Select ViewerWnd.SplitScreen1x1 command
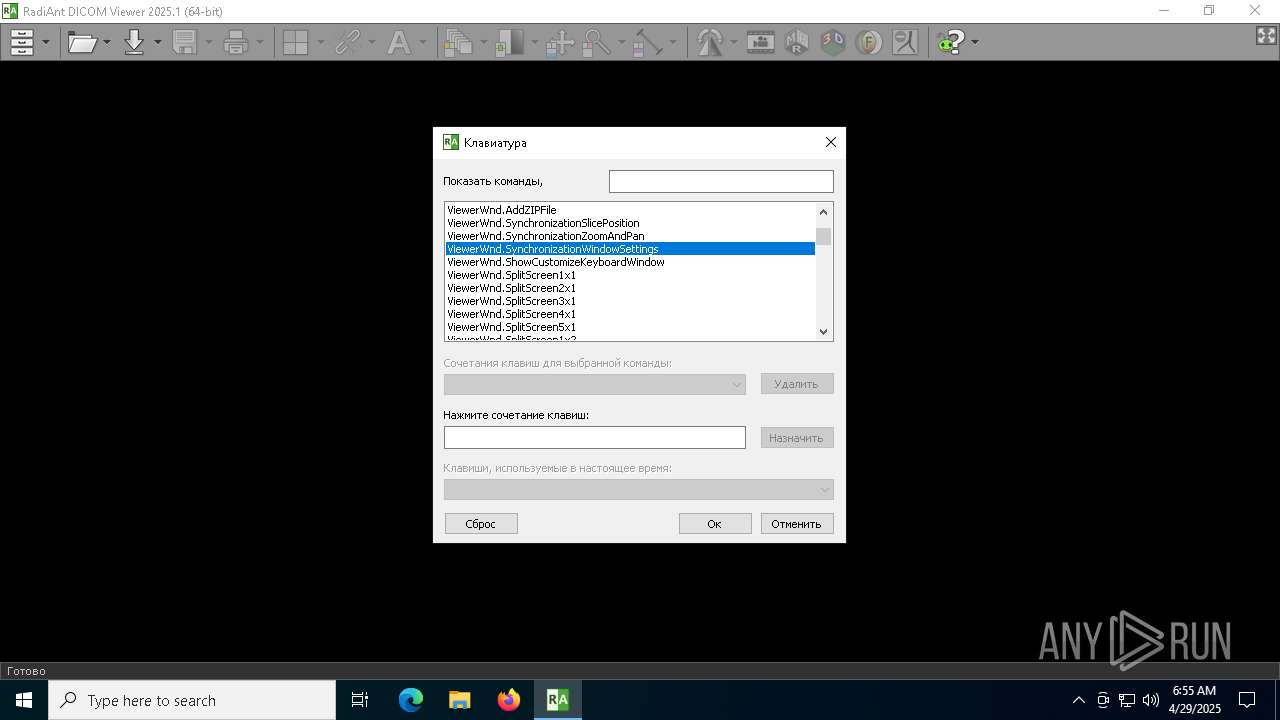The height and width of the screenshot is (720, 1280). tap(630, 275)
